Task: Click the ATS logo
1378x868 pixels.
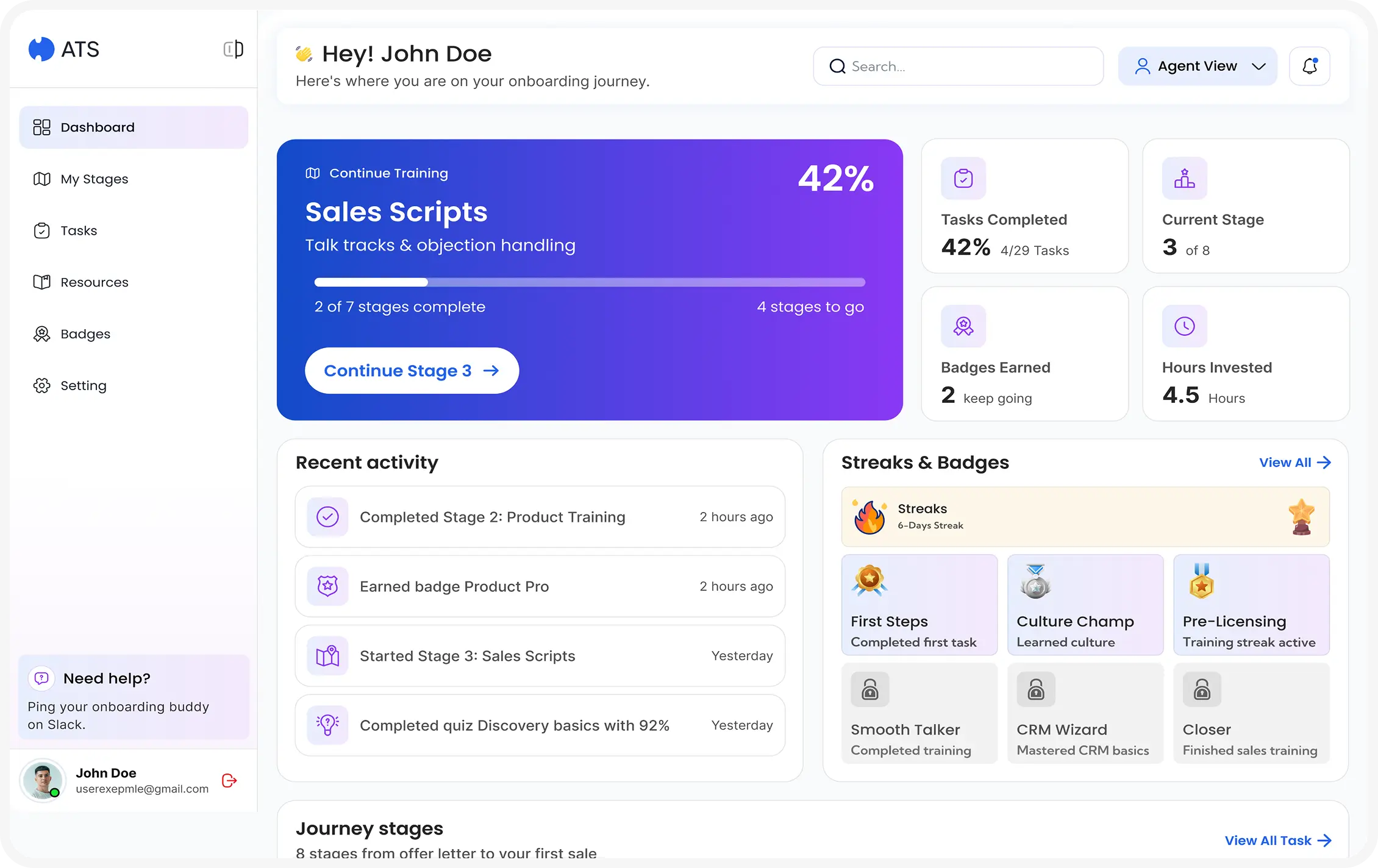Action: 64,49
